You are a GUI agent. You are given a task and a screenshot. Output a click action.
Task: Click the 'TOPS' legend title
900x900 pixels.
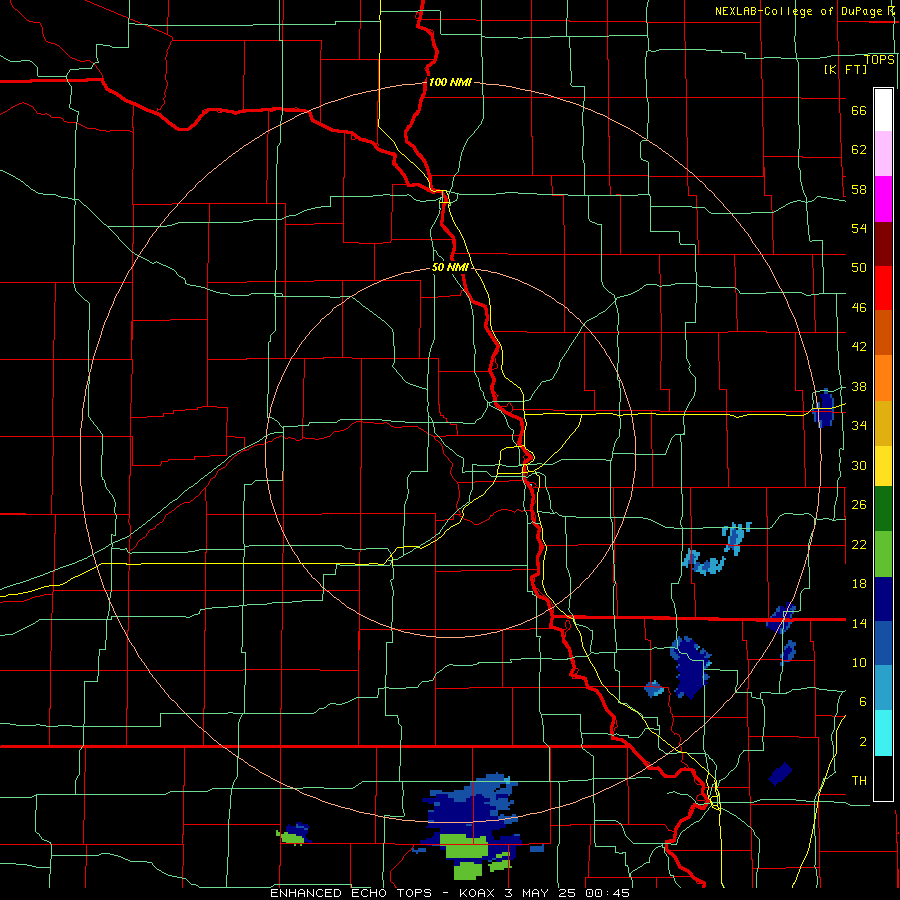879,60
